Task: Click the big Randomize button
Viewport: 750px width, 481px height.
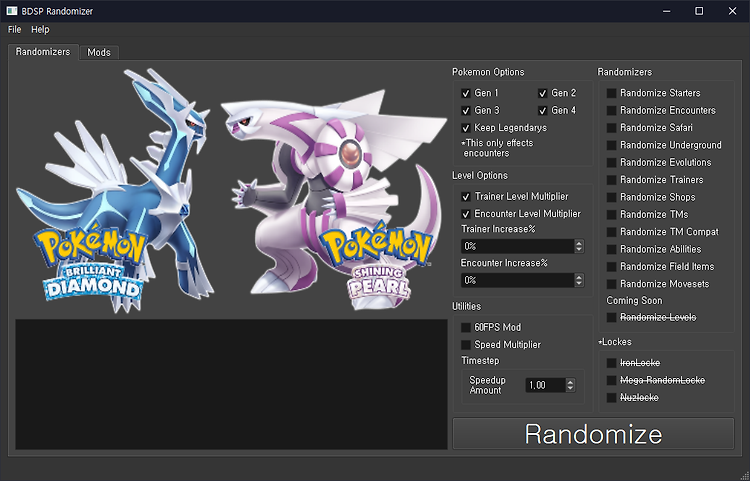Action: click(593, 434)
